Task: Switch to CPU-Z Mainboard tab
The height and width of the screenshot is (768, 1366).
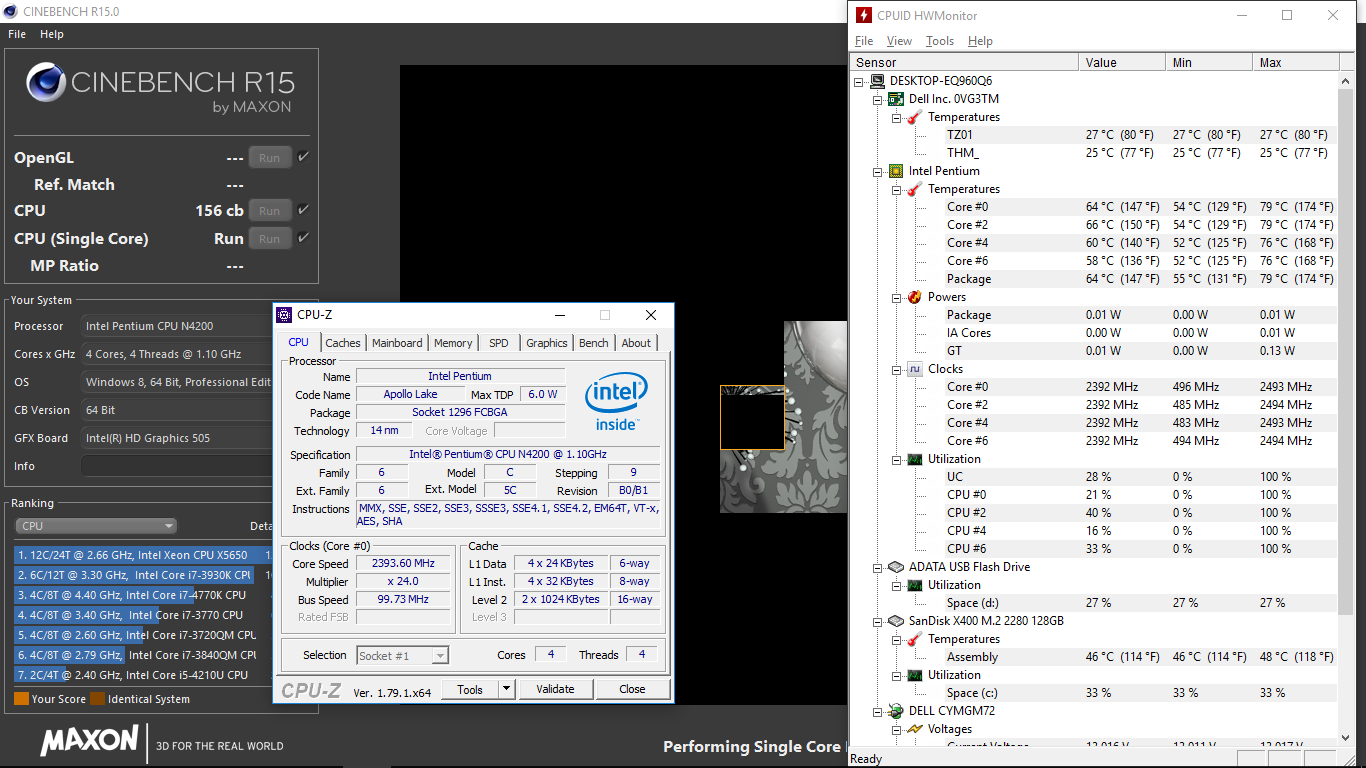Action: 397,343
